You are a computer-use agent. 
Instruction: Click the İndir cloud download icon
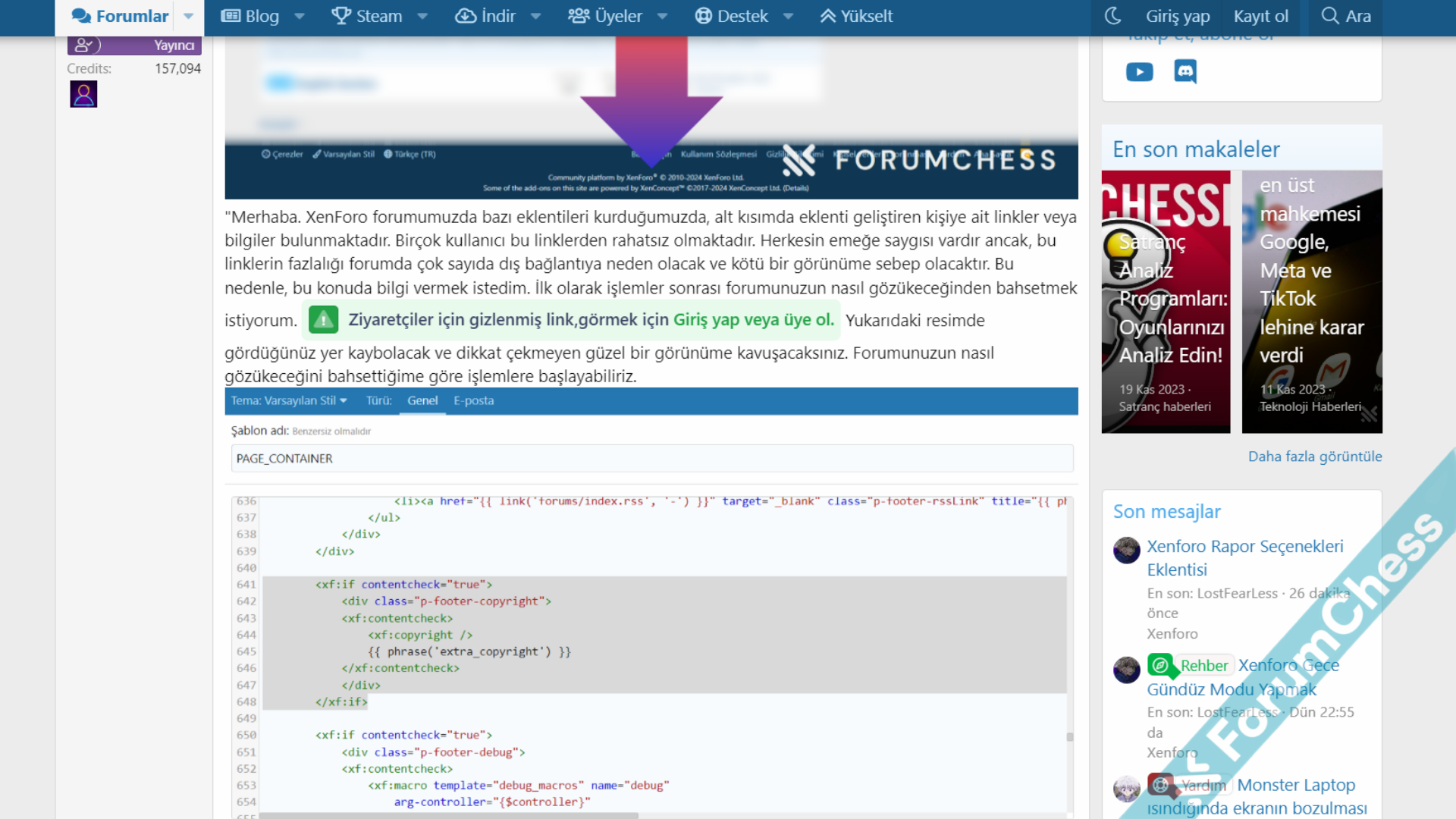click(466, 16)
